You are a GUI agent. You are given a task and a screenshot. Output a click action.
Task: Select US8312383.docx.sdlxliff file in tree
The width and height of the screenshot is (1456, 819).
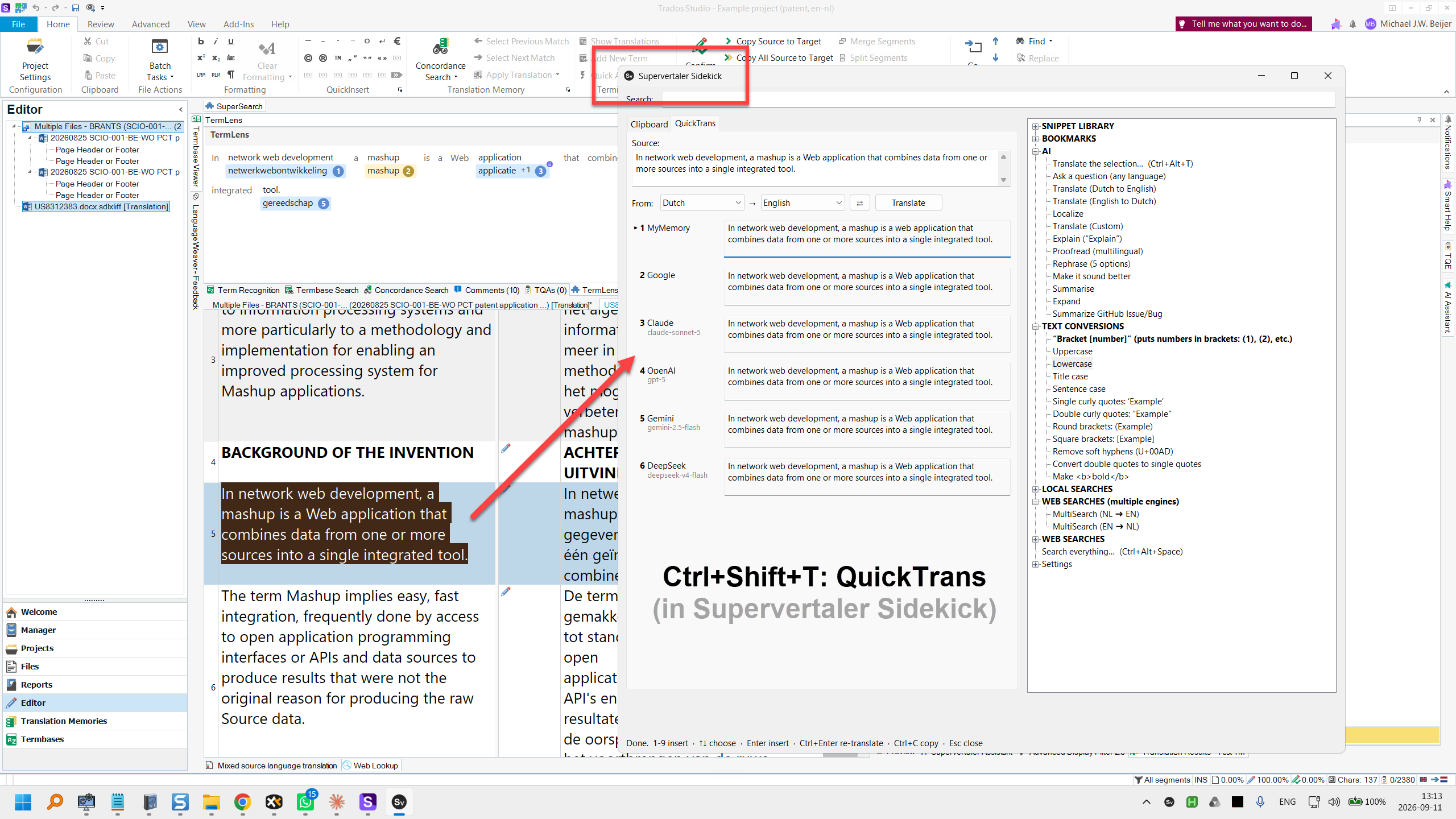pos(96,206)
